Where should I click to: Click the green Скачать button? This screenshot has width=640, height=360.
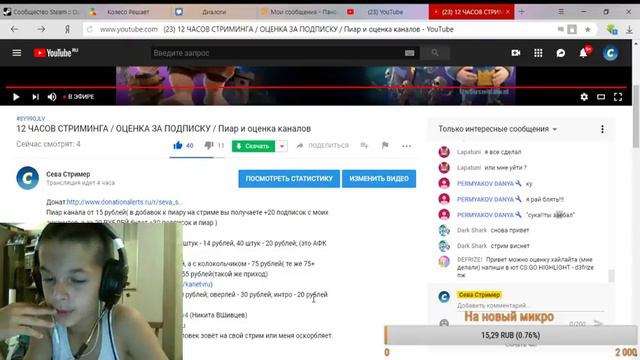click(253, 146)
